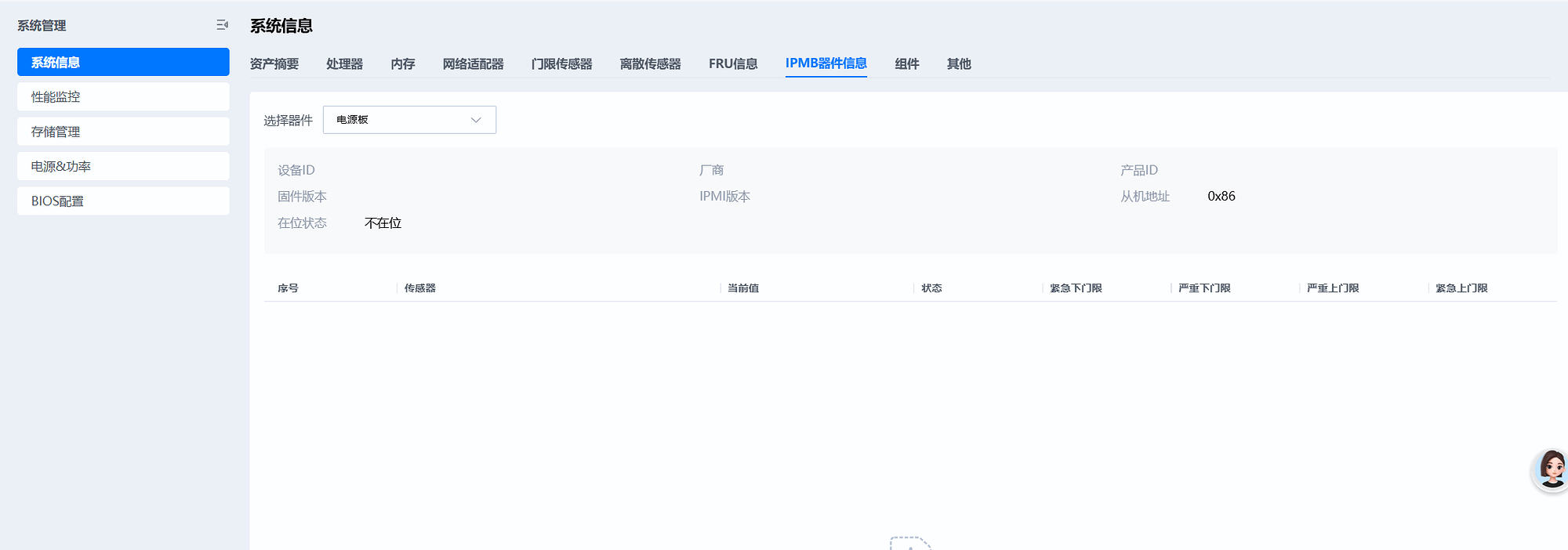Go to 存储管理 sidebar item

(x=123, y=132)
